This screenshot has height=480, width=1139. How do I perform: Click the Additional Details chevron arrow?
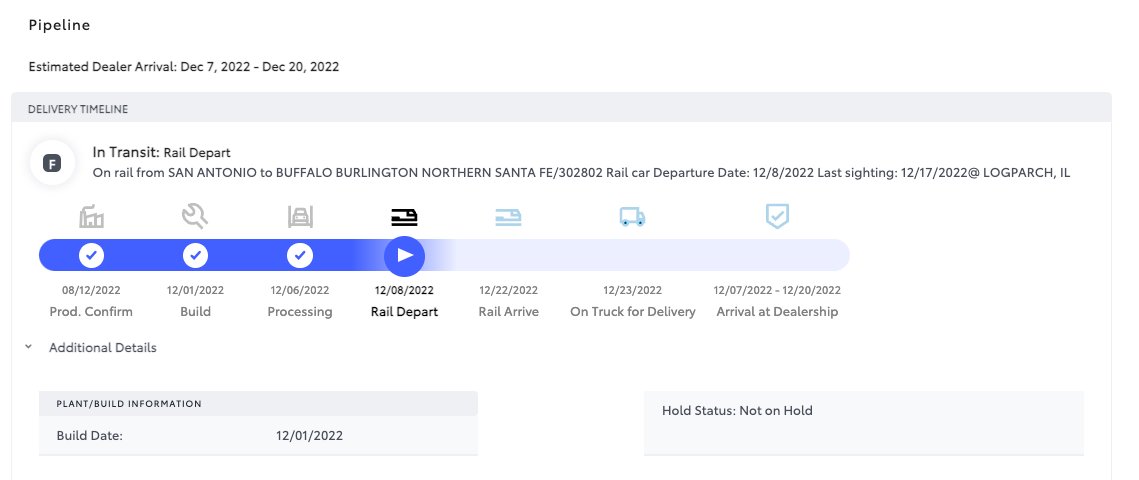[x=28, y=347]
